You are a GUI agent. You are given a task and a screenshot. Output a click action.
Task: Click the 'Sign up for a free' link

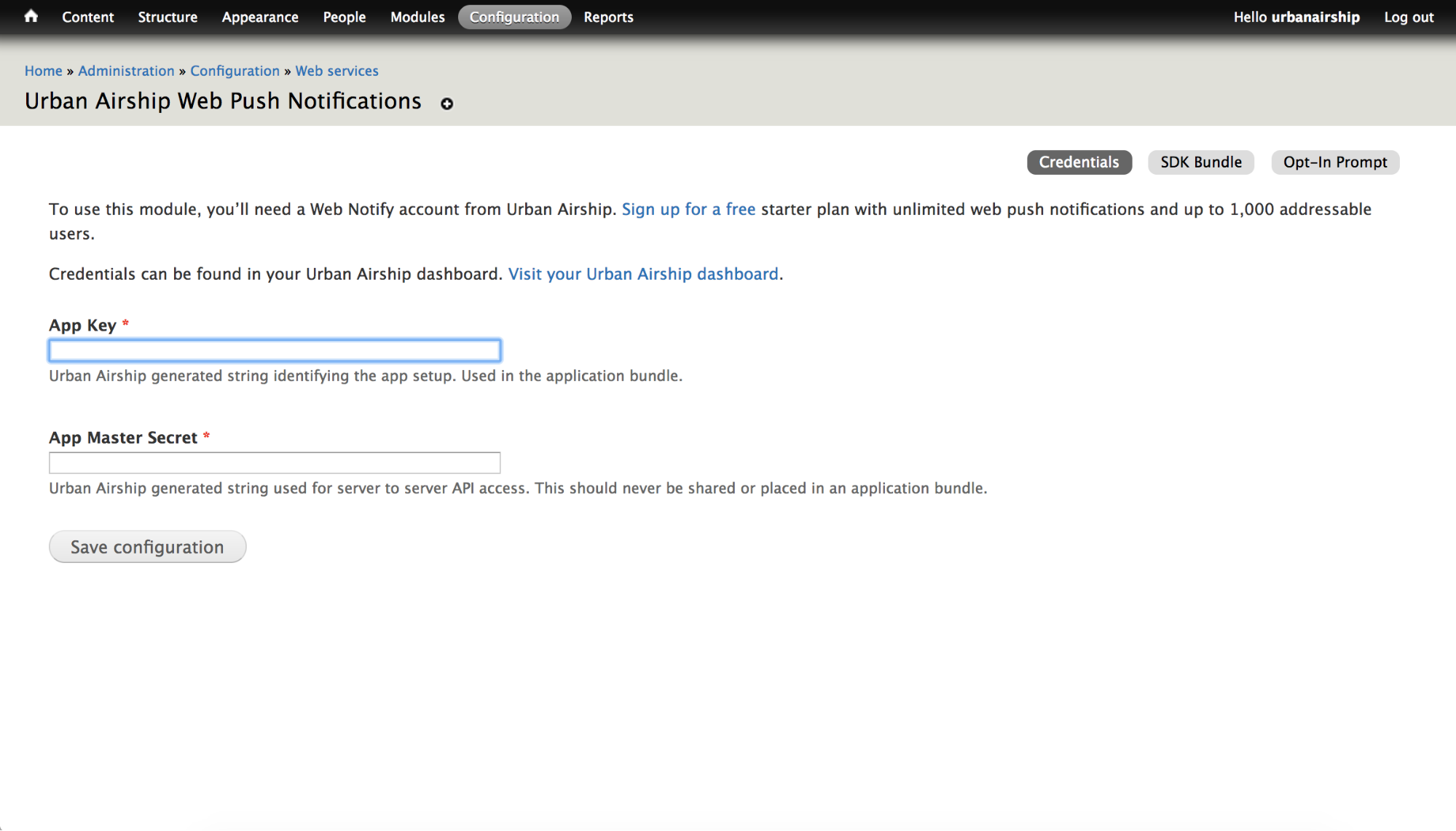point(688,209)
